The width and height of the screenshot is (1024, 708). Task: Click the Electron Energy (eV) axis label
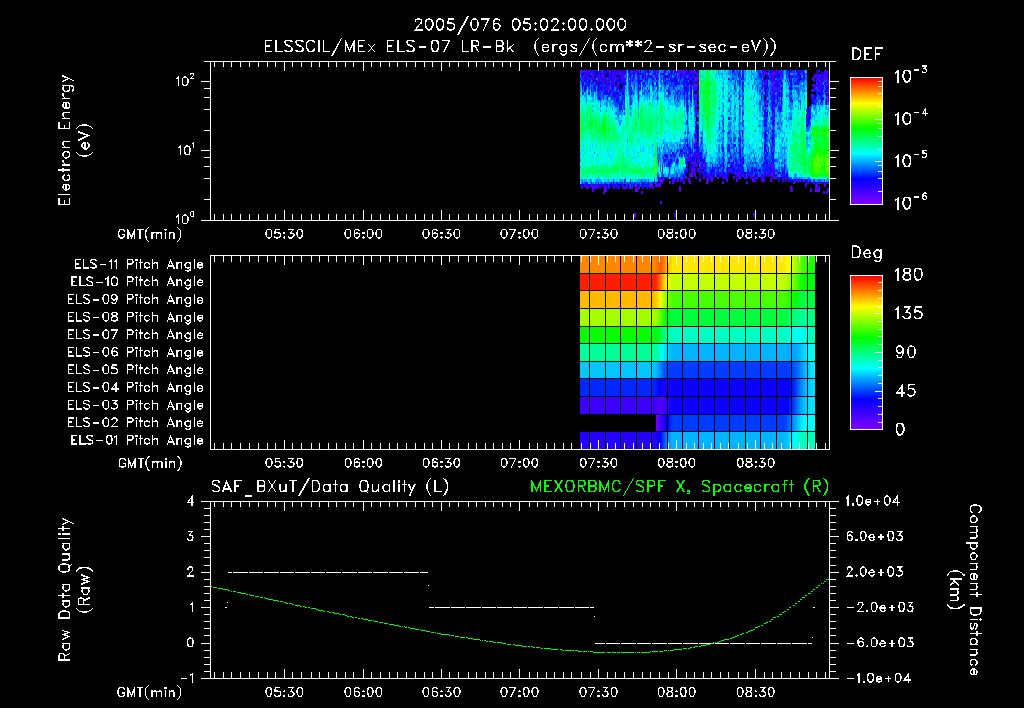pos(74,140)
